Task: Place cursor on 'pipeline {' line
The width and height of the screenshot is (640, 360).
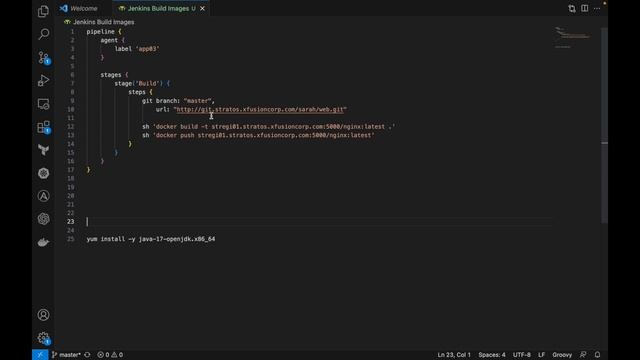Action: tap(104, 31)
